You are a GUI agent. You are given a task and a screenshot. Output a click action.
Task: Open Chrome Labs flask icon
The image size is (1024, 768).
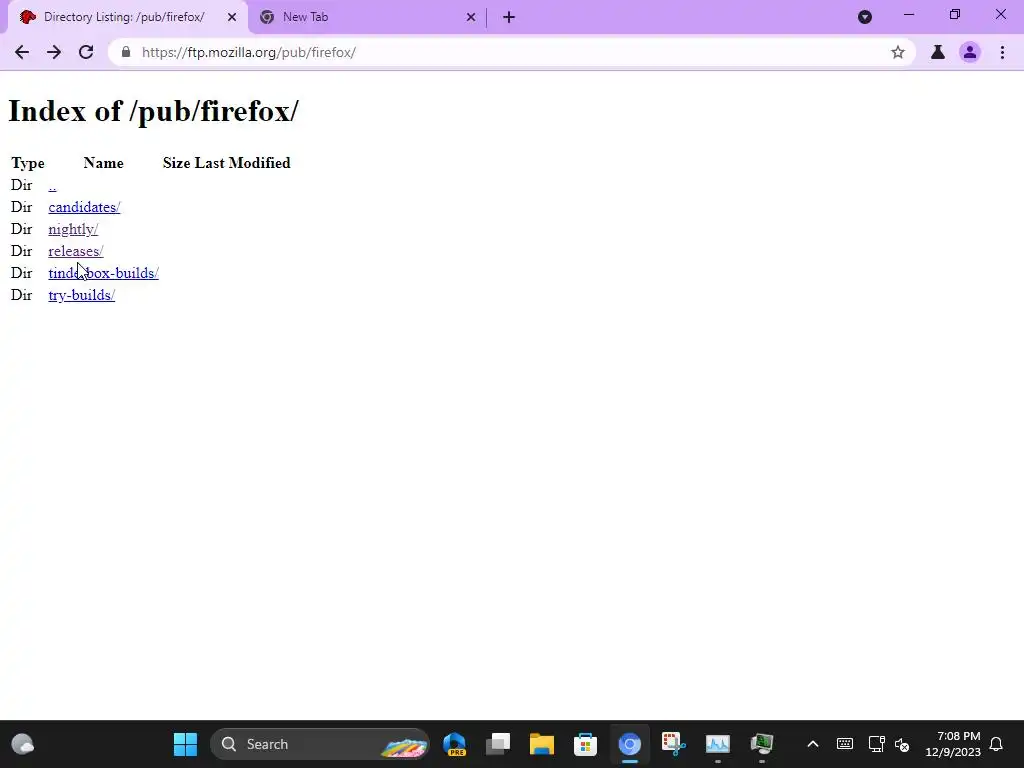(x=938, y=52)
